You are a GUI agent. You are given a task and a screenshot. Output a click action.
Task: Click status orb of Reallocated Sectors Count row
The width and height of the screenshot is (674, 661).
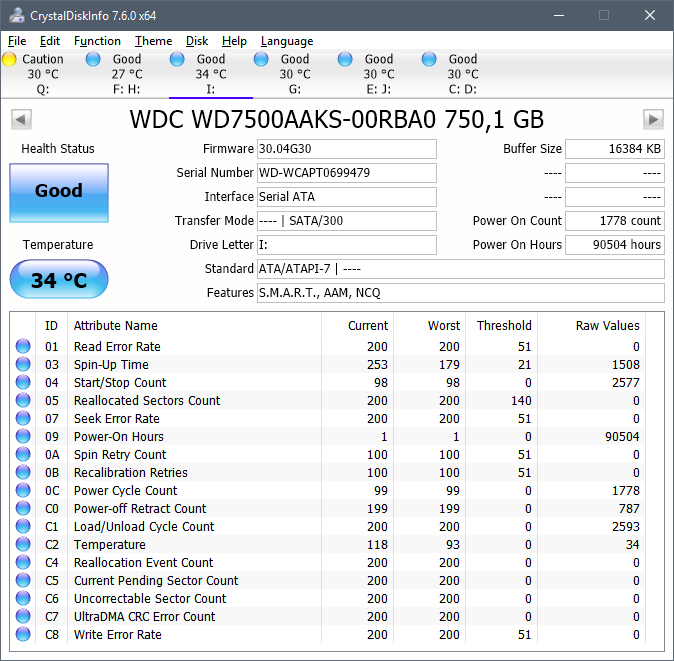pos(23,400)
